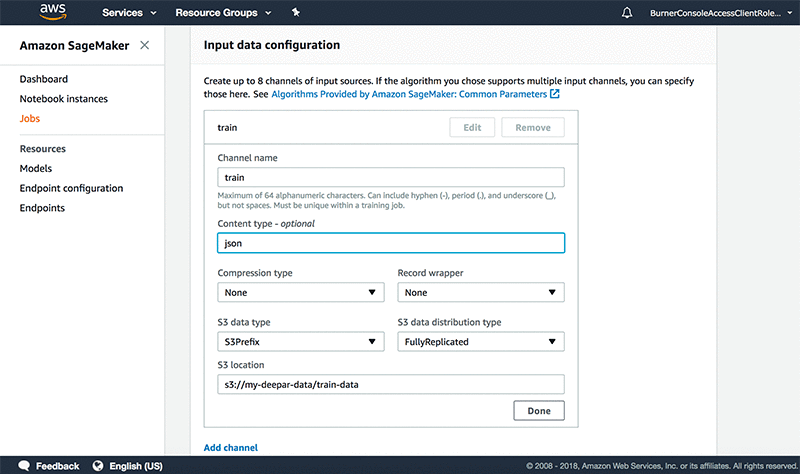Click into the Content type field
800x474 pixels.
coord(391,243)
